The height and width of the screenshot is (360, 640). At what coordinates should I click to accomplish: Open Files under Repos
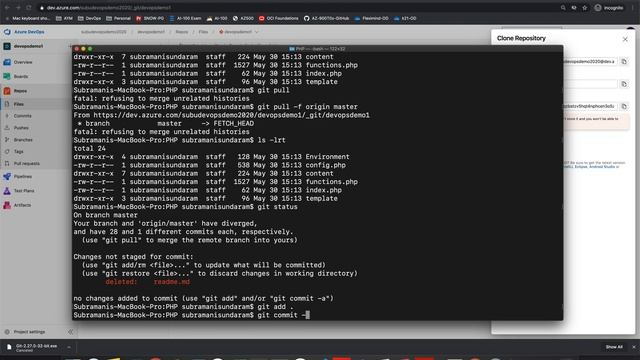coord(19,104)
